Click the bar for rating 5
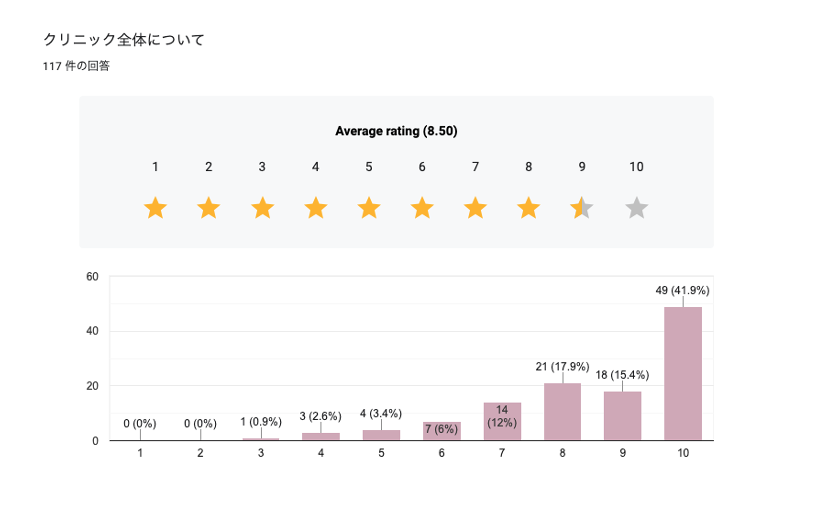Image resolution: width=833 pixels, height=511 pixels. click(381, 435)
